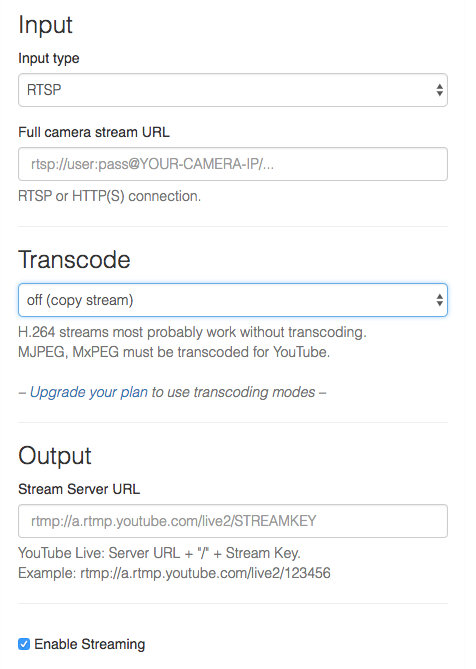Viewport: 476px width, 669px height.
Task: Click the Transcode section heading
Action: tap(74, 259)
